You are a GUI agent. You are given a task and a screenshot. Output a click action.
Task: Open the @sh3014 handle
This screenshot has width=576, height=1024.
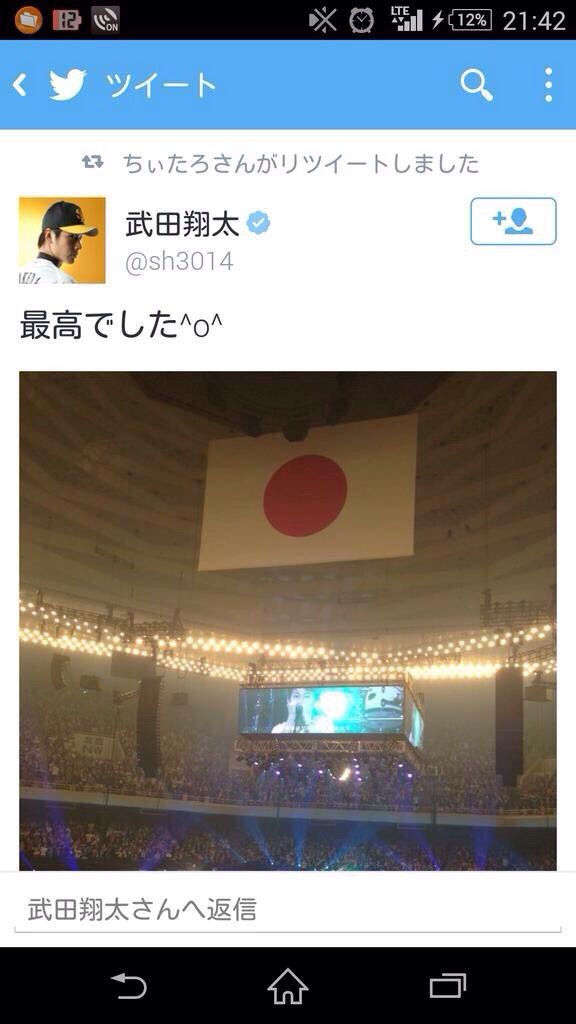coord(179,261)
